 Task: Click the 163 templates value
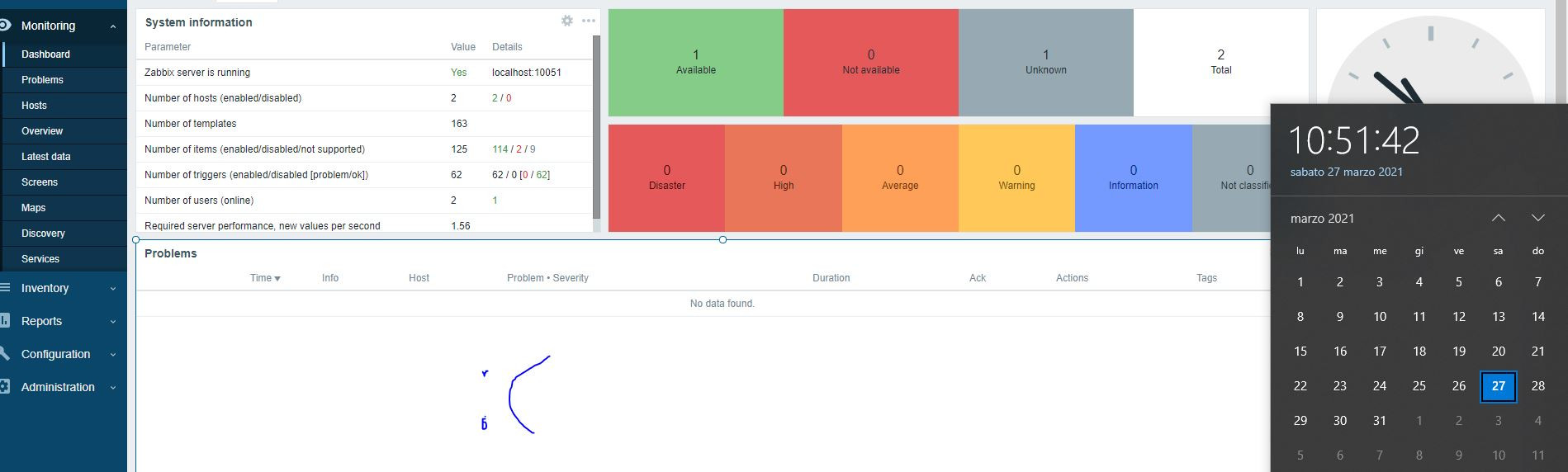459,124
